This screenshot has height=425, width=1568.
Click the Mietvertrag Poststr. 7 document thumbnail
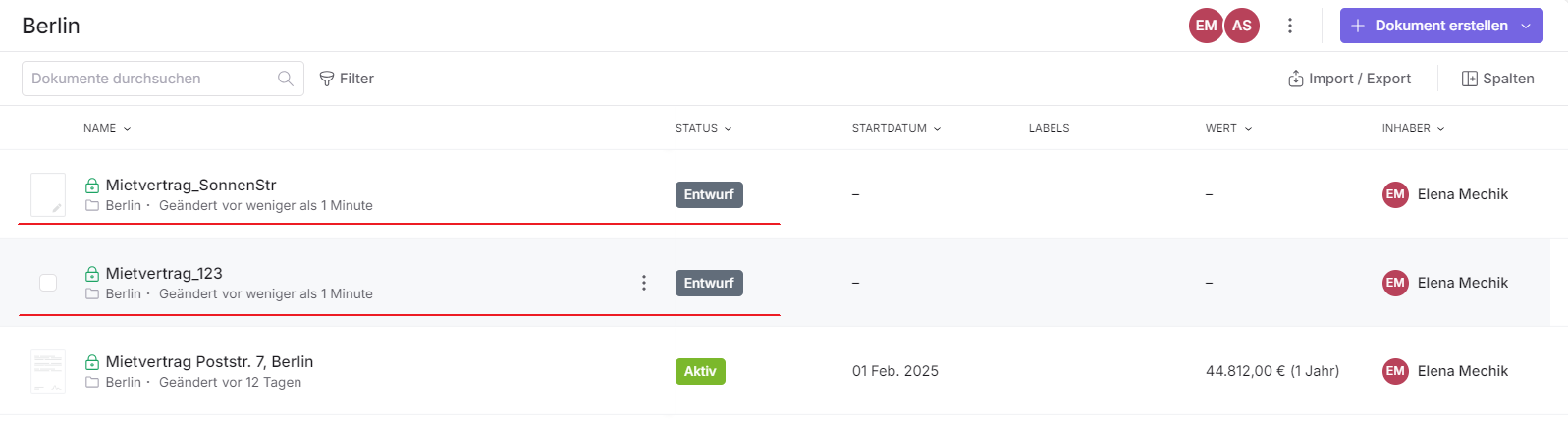[48, 371]
